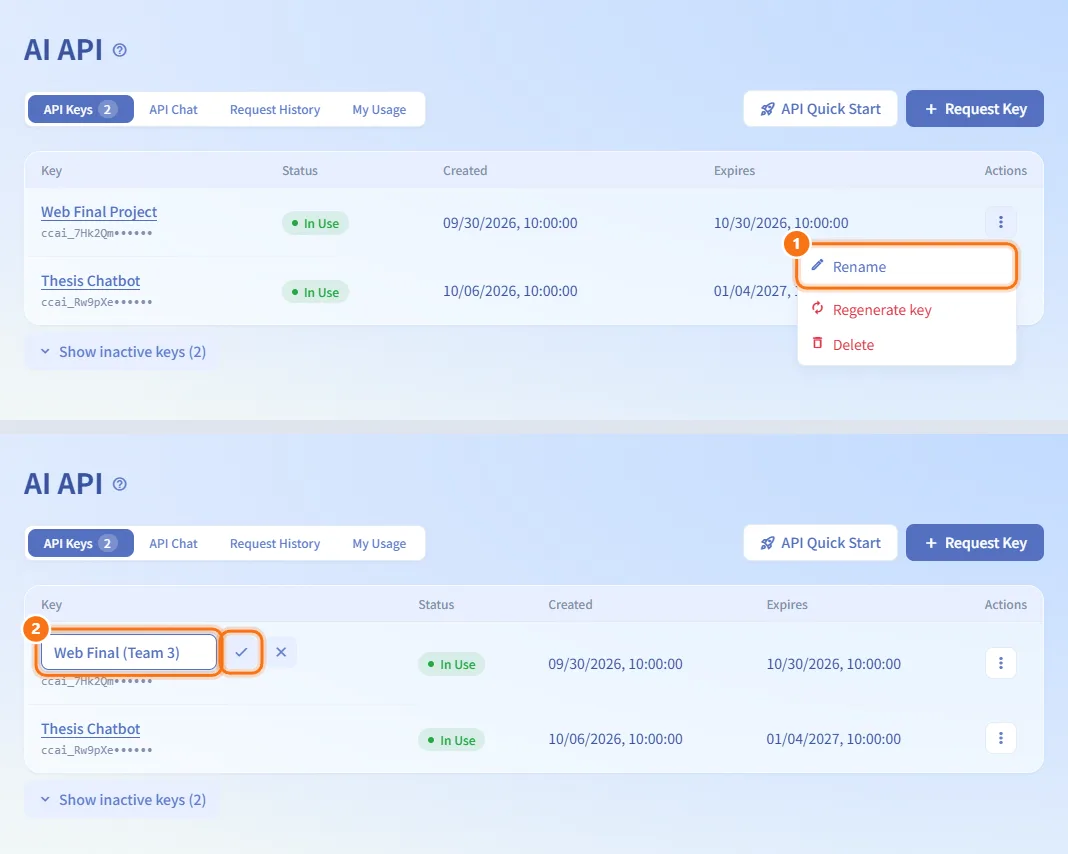This screenshot has height=854, width=1068.
Task: Expand Show inactive keys (2) in upper panel
Action: pyautogui.click(x=123, y=352)
